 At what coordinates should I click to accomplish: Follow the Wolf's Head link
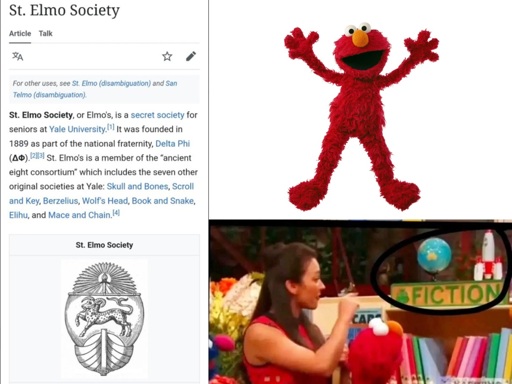[105, 201]
